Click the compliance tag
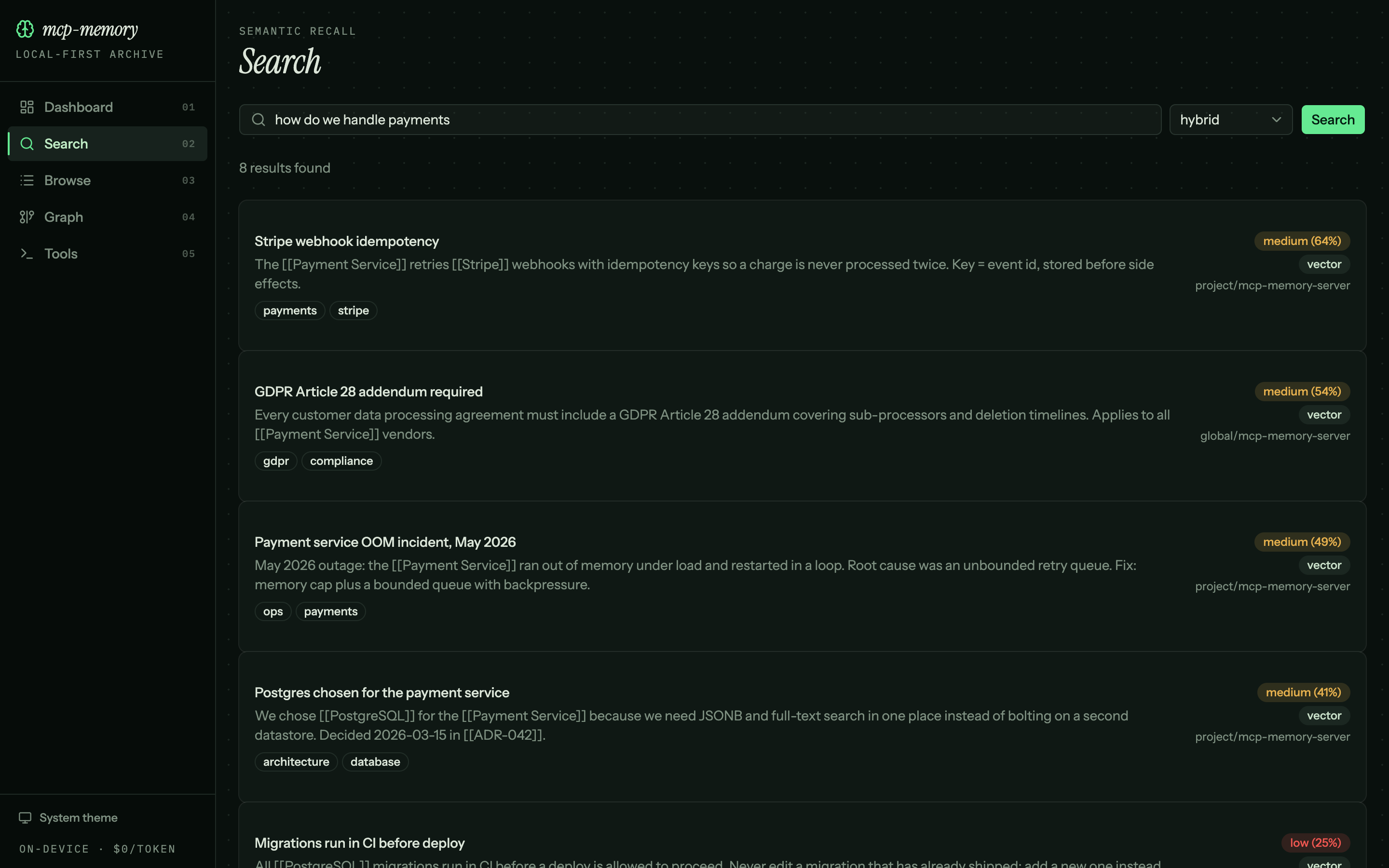The width and height of the screenshot is (1389, 868). point(341,461)
